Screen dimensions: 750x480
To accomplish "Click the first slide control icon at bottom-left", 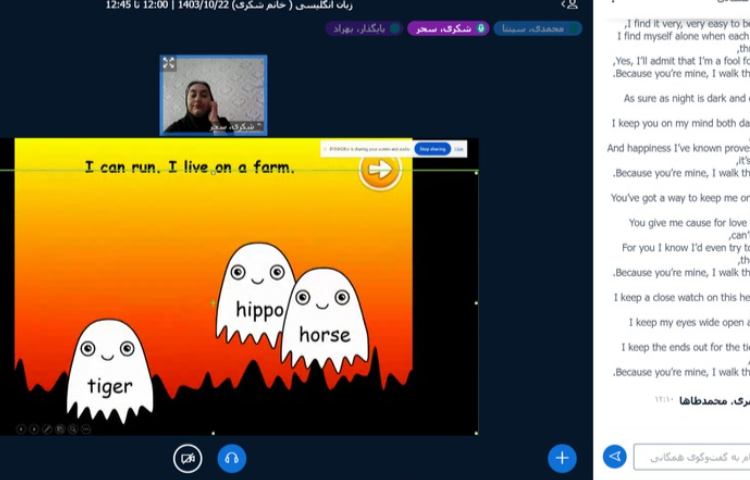I will pyautogui.click(x=21, y=428).
